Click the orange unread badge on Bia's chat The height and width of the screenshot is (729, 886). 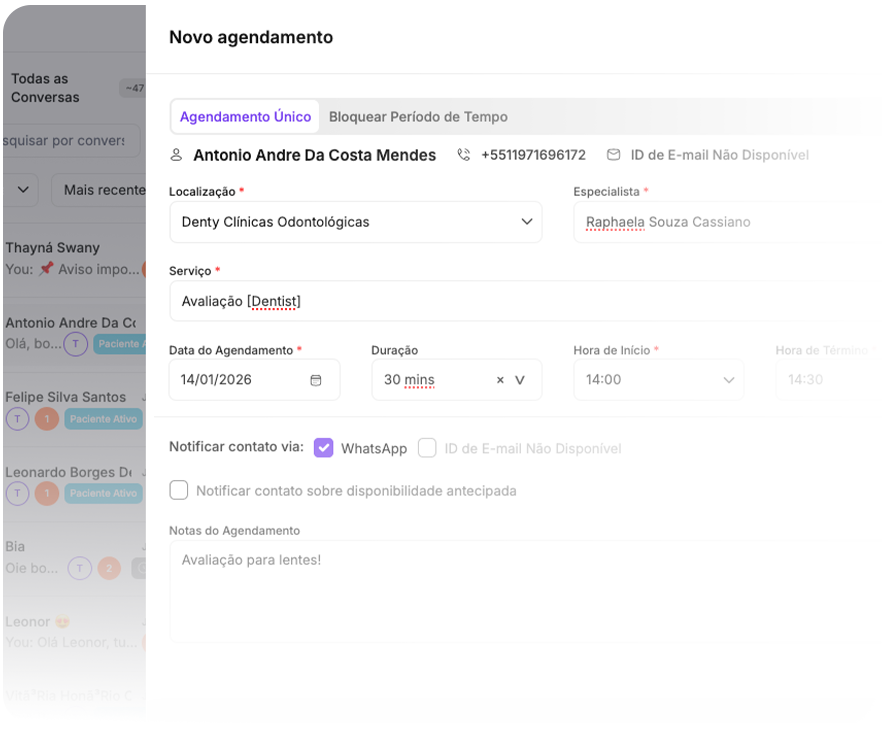(x=109, y=568)
